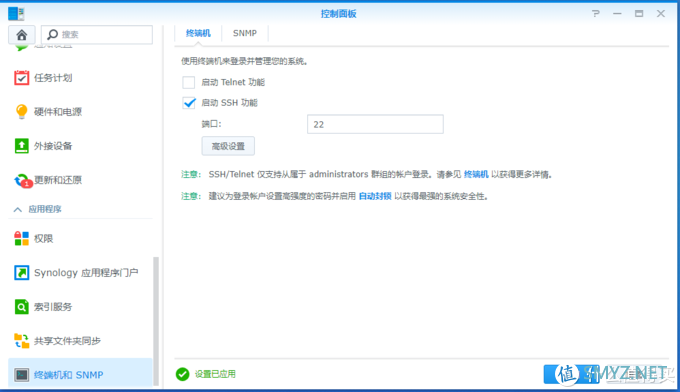
Task: Switch to the SNMP tab
Action: coord(245,33)
